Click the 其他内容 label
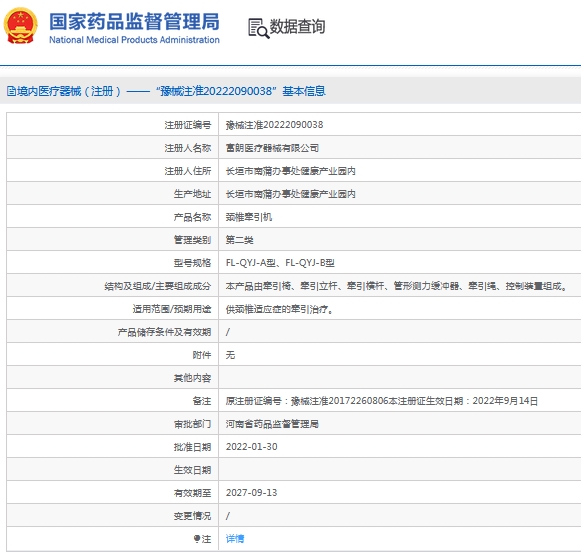This screenshot has height=558, width=581. tap(193, 378)
